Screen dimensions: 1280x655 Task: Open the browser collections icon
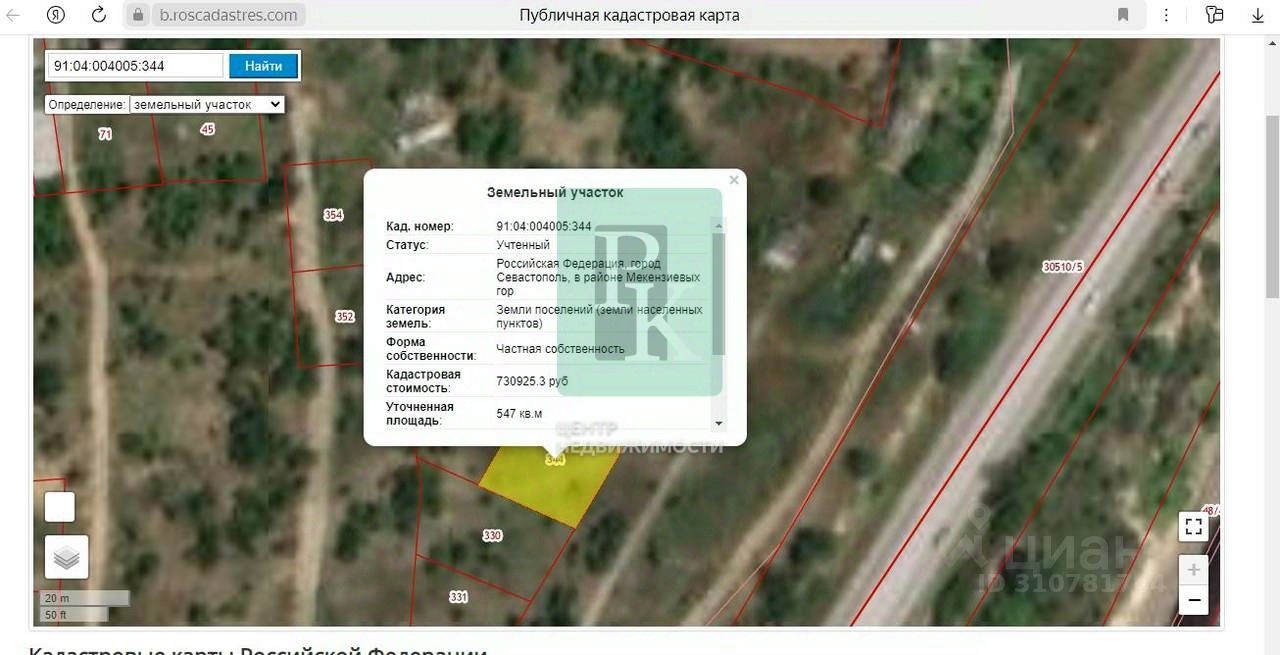coord(1214,15)
